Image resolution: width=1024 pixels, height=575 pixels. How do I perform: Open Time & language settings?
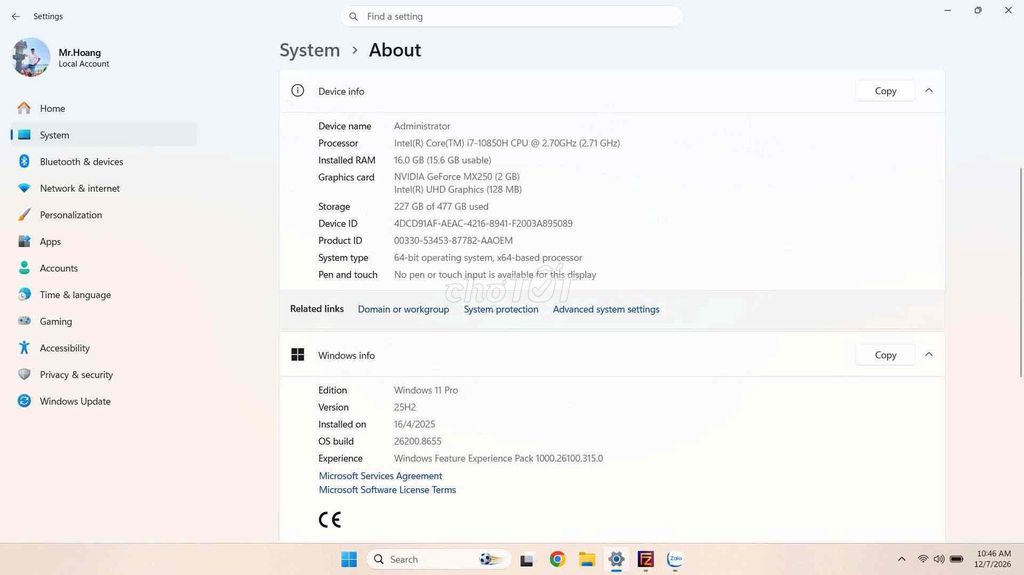coord(104,295)
